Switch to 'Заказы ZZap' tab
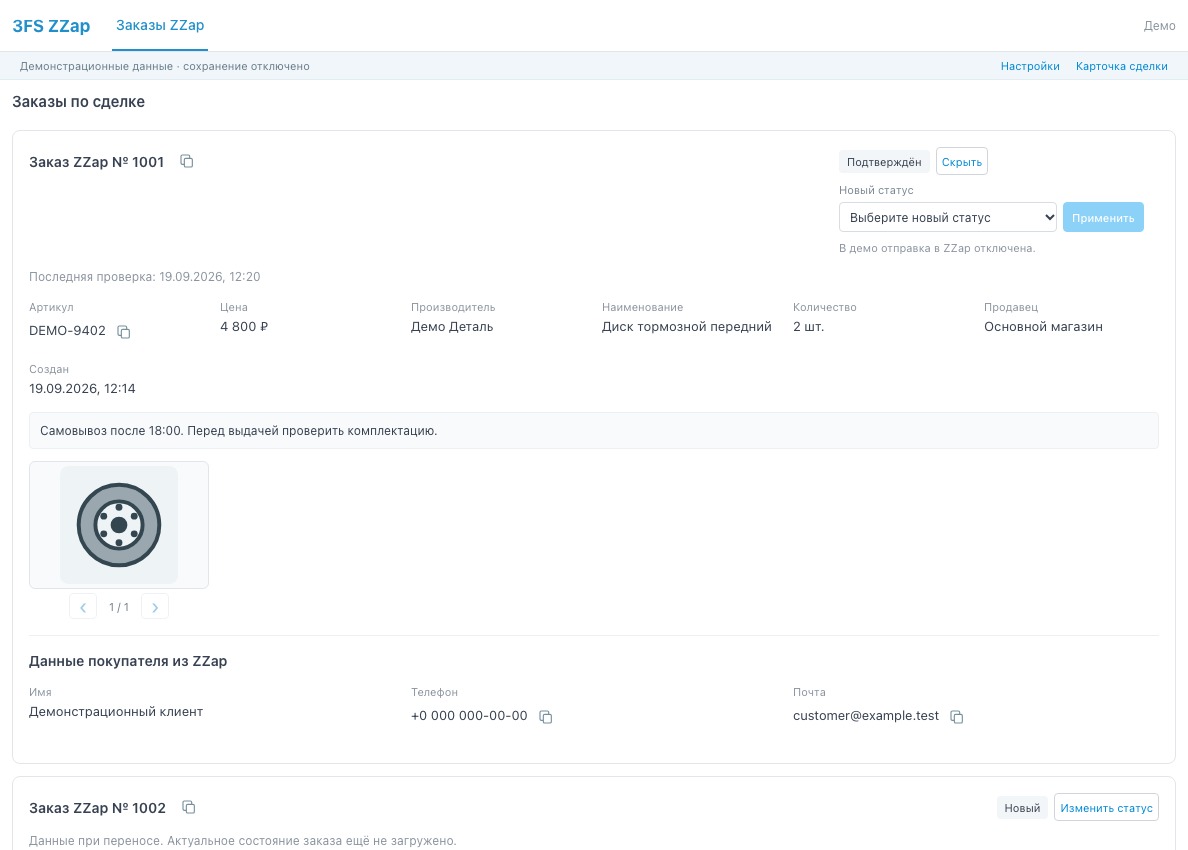Viewport: 1188px width, 850px height. [x=160, y=25]
